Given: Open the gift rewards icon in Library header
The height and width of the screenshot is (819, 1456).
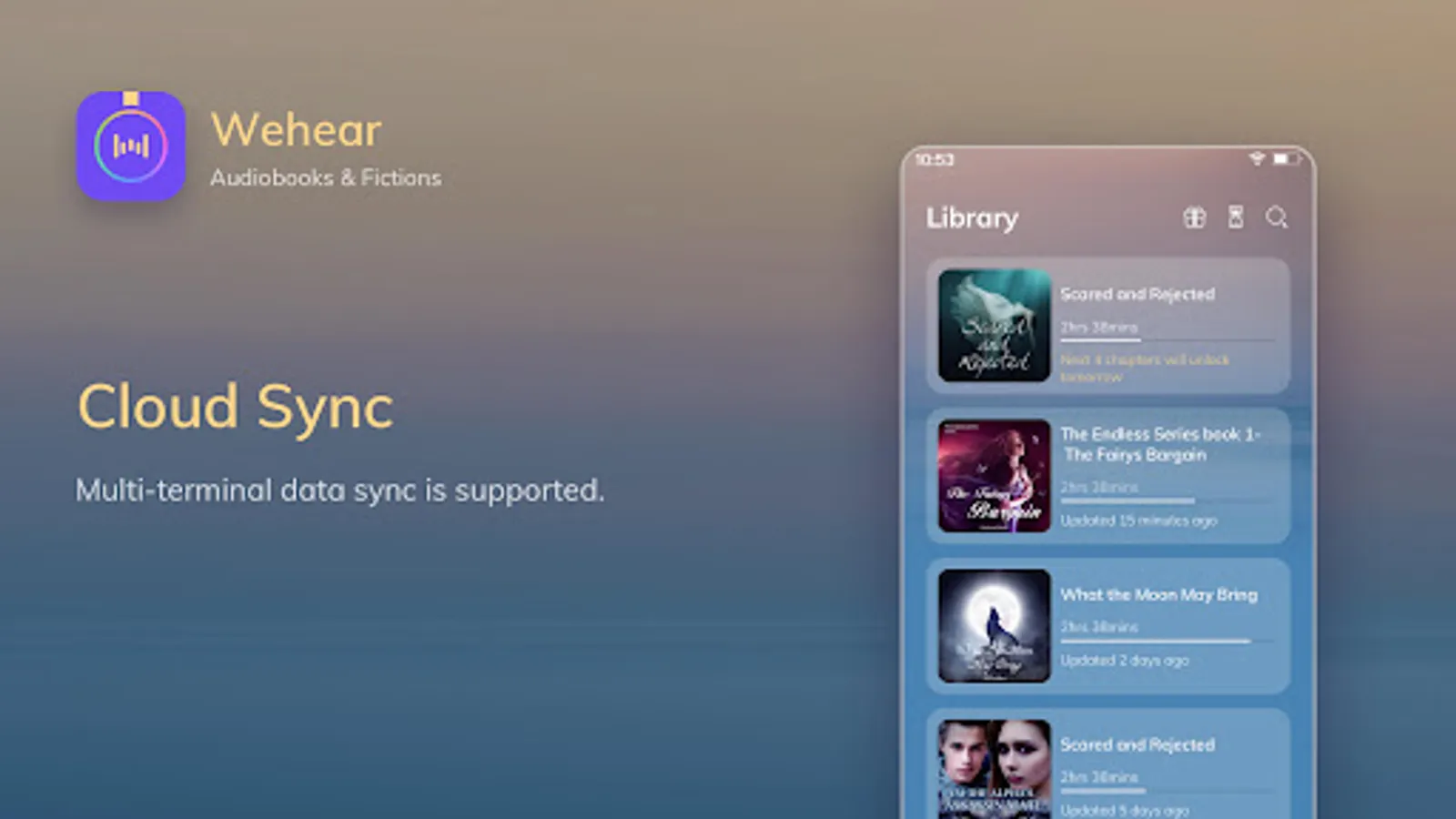Looking at the screenshot, I should click(1194, 217).
